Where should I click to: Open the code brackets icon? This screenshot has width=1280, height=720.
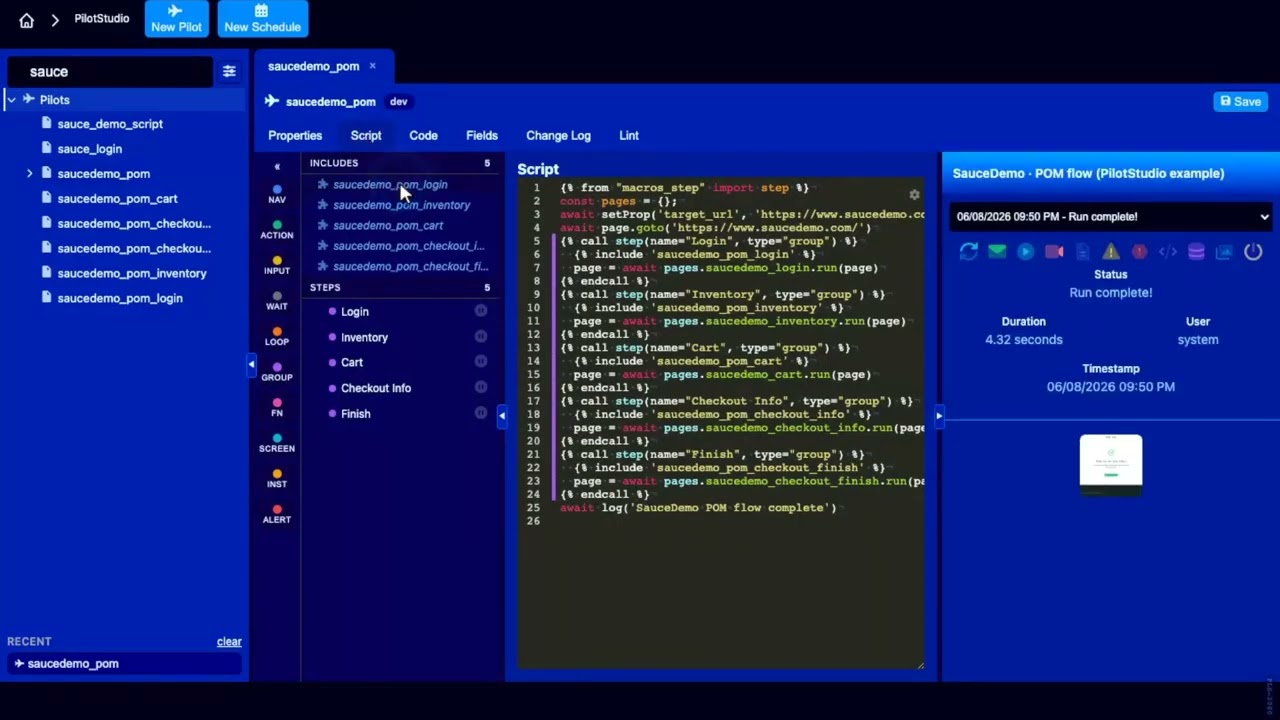click(1168, 252)
